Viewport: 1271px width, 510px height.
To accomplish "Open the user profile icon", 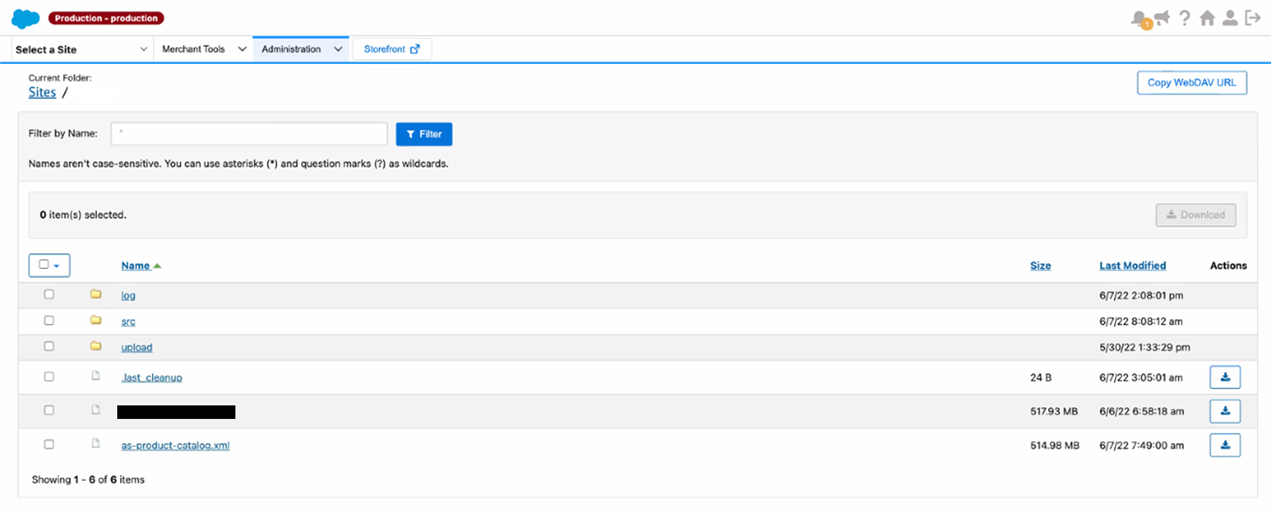I will 1230,18.
